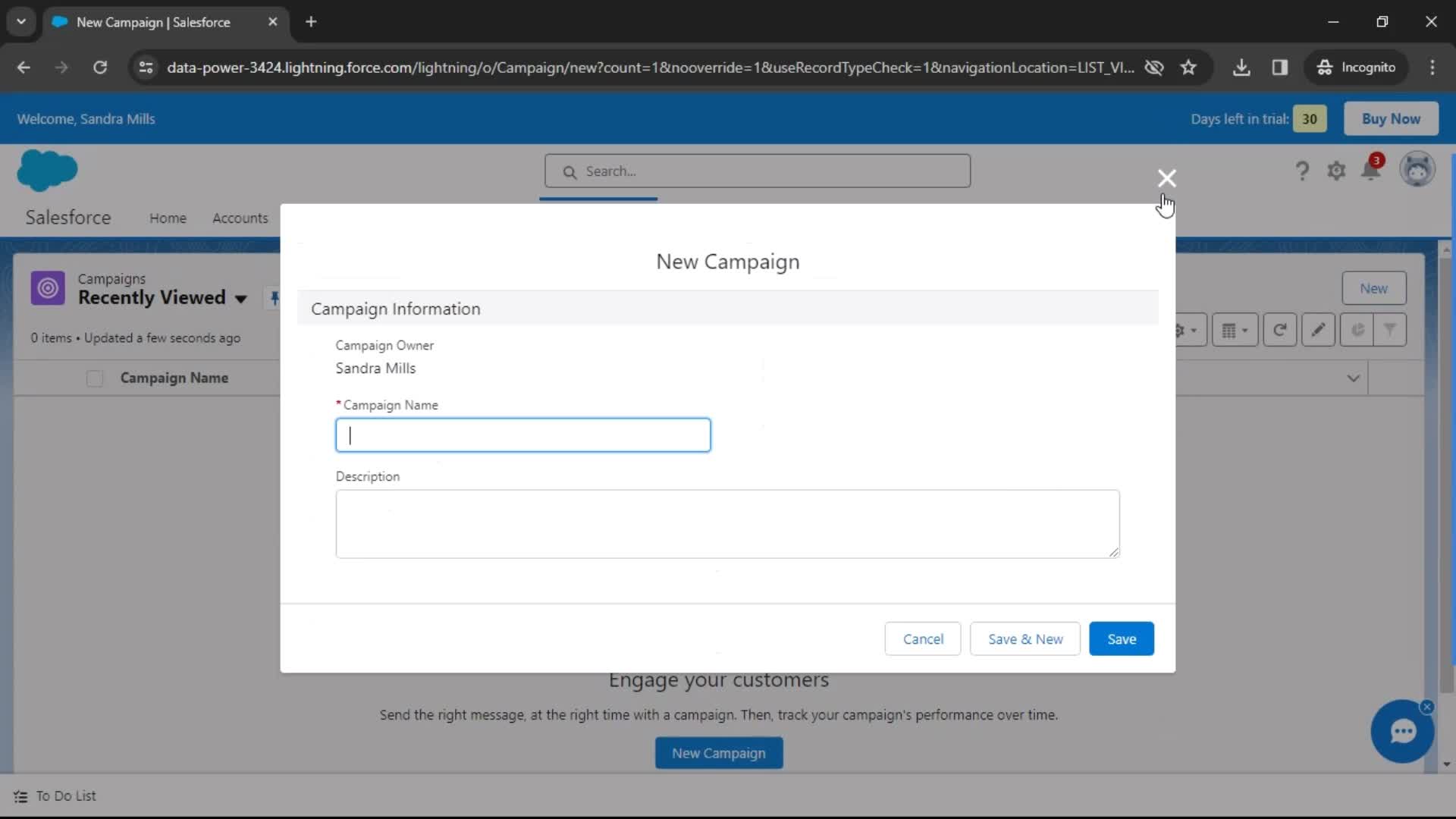Refresh the campaigns list
1456x819 pixels.
[1280, 331]
